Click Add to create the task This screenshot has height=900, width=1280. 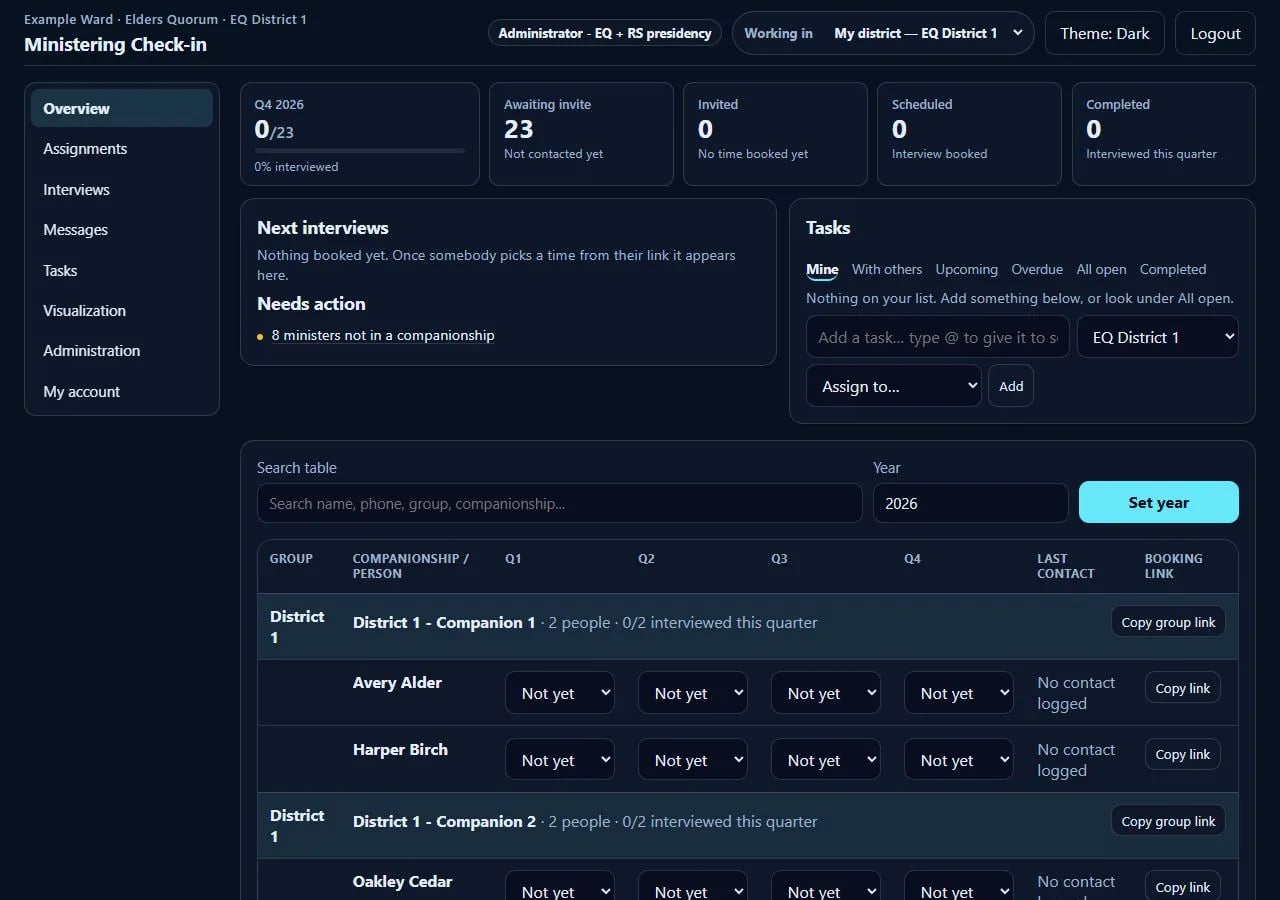pyautogui.click(x=1011, y=386)
